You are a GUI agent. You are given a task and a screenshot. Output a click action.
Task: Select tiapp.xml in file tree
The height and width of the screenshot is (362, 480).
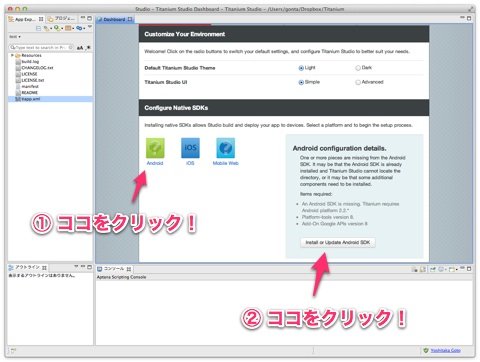point(31,99)
